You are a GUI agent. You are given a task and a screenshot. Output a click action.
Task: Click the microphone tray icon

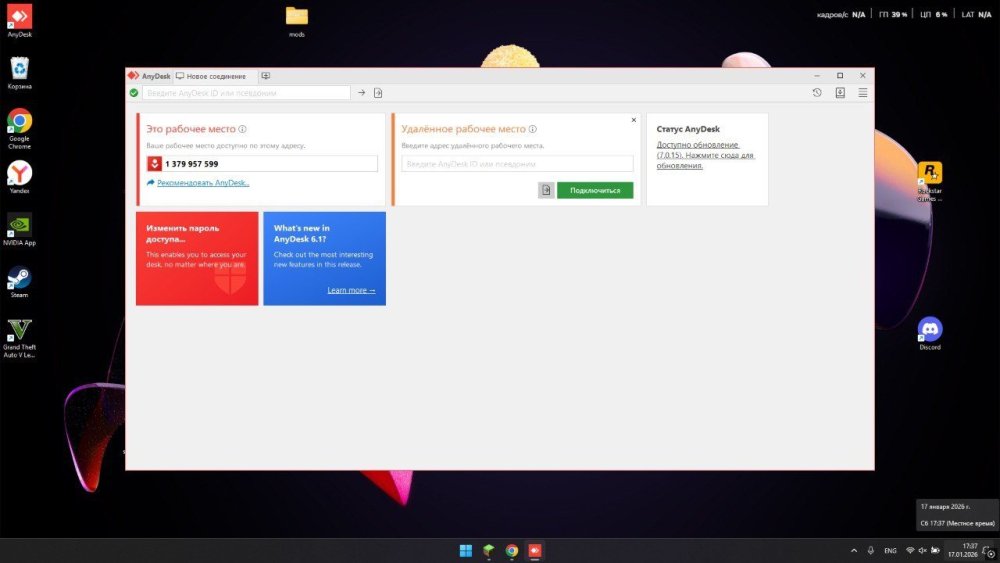[x=871, y=550]
